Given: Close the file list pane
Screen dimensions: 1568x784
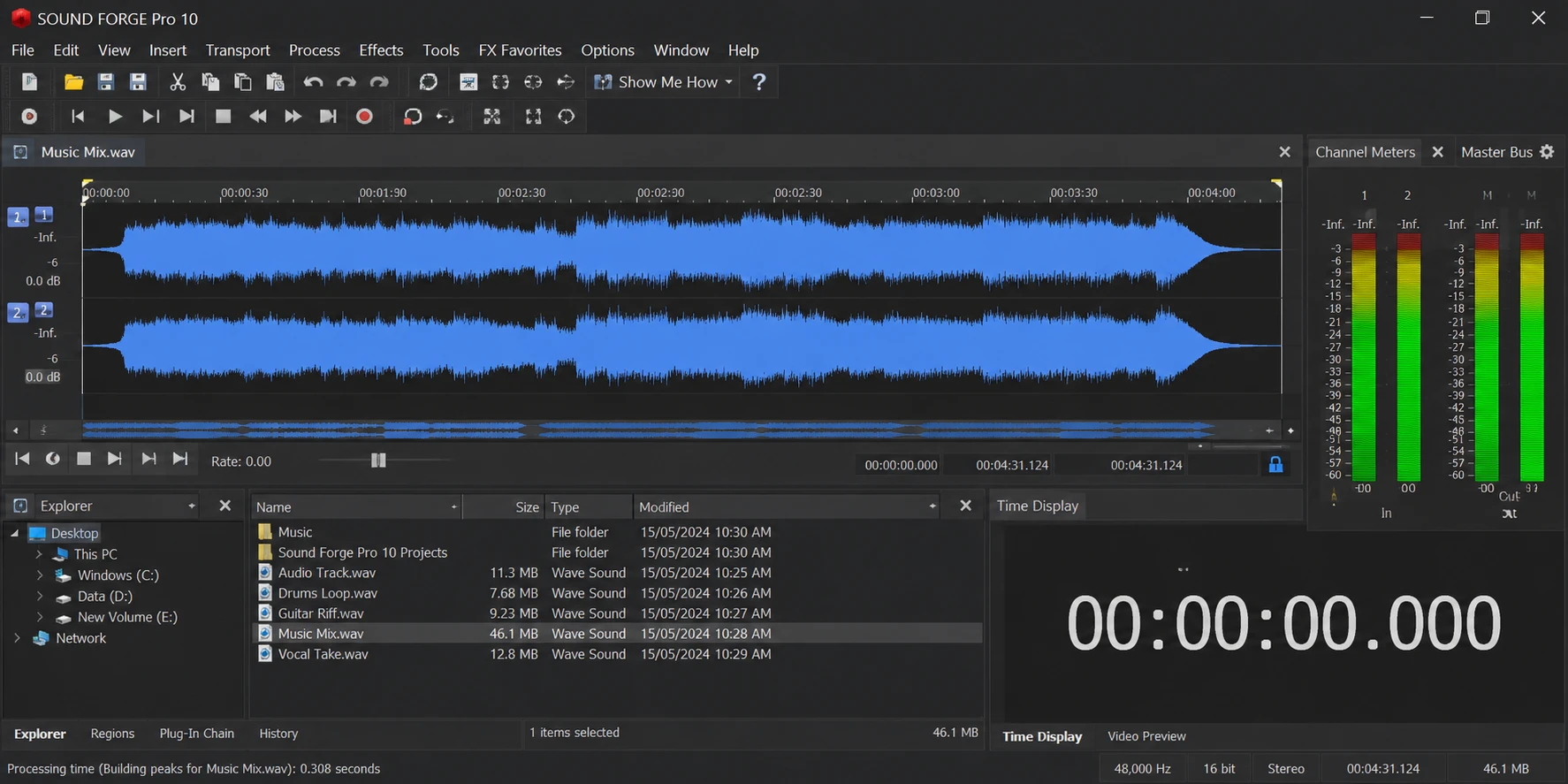Looking at the screenshot, I should click(x=966, y=506).
